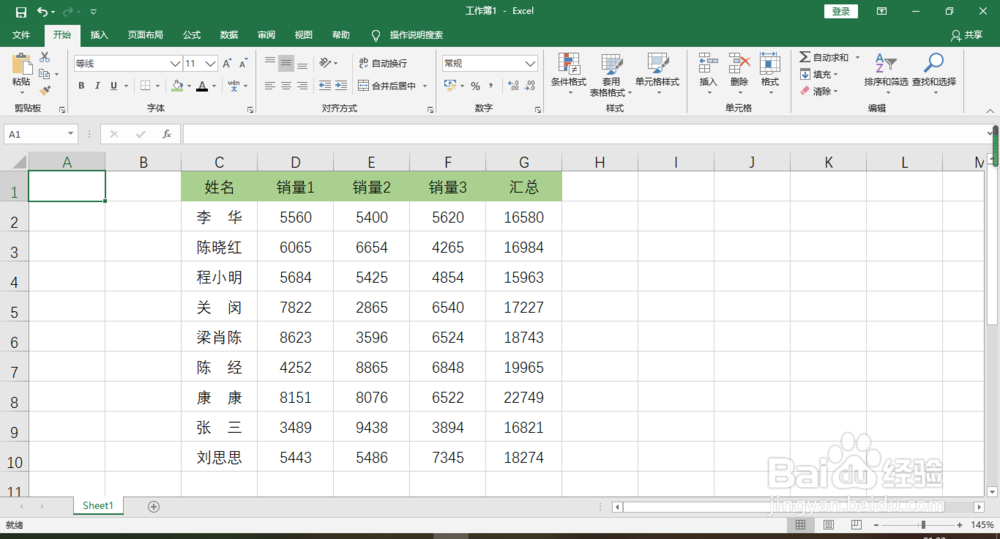This screenshot has width=1000, height=539.
Task: Click the Paste clipboard icon
Action: 22,64
